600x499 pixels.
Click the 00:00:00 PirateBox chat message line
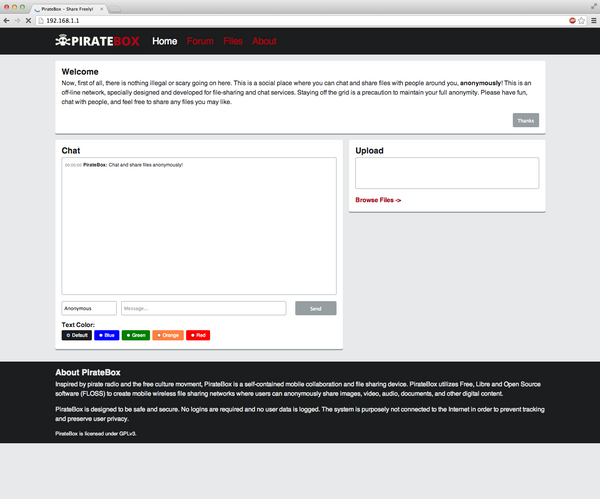[124, 165]
